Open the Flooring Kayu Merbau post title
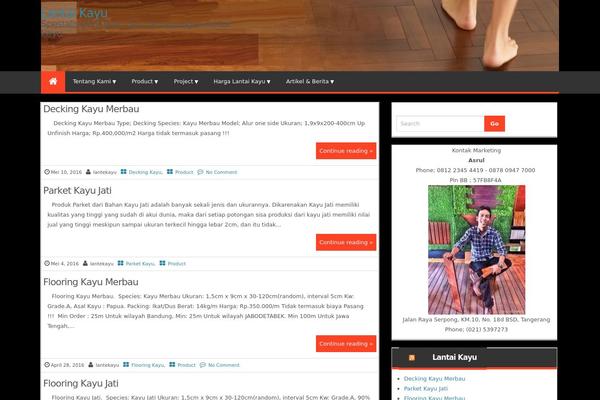 click(91, 282)
